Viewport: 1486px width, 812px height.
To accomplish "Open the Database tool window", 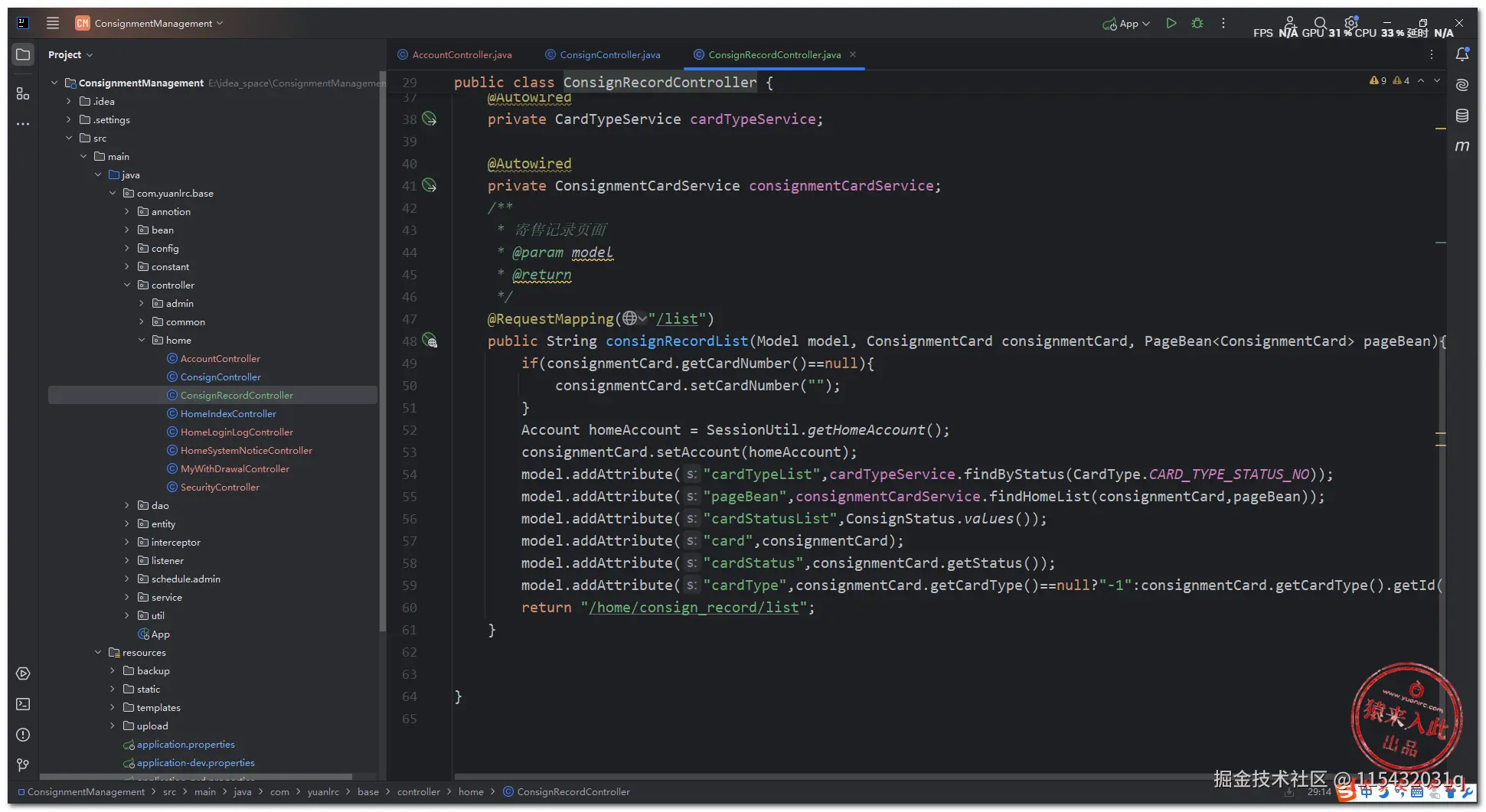I will [1462, 116].
